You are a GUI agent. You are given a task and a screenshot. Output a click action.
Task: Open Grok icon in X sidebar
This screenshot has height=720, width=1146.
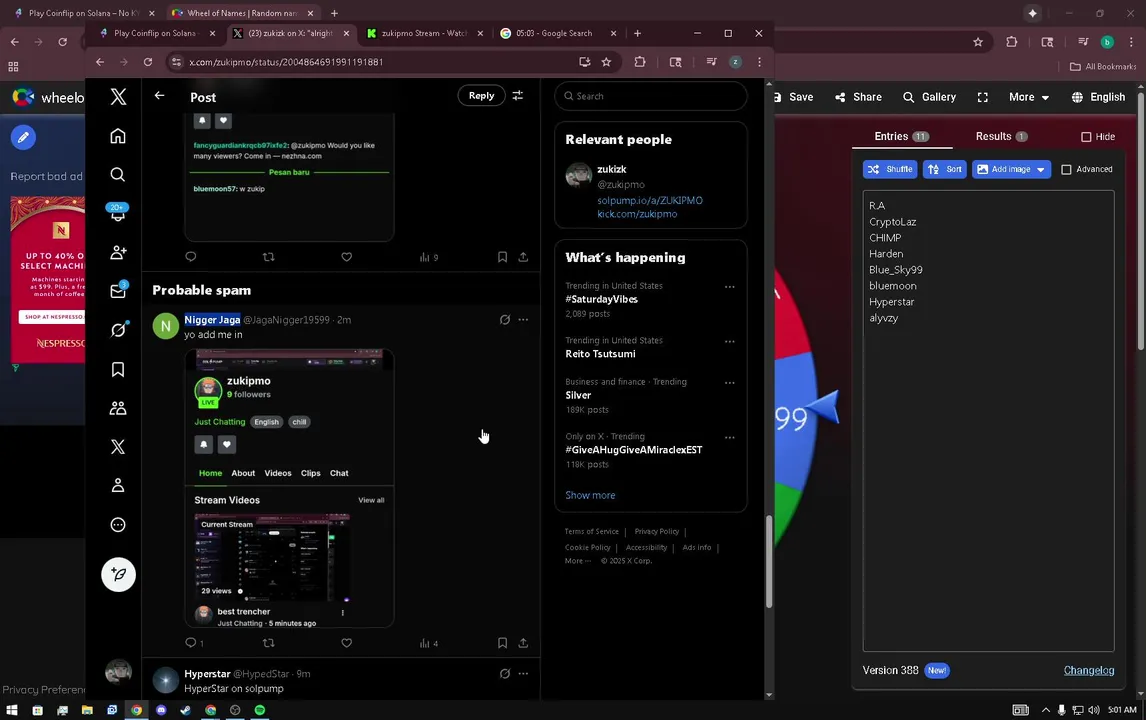[x=118, y=330]
